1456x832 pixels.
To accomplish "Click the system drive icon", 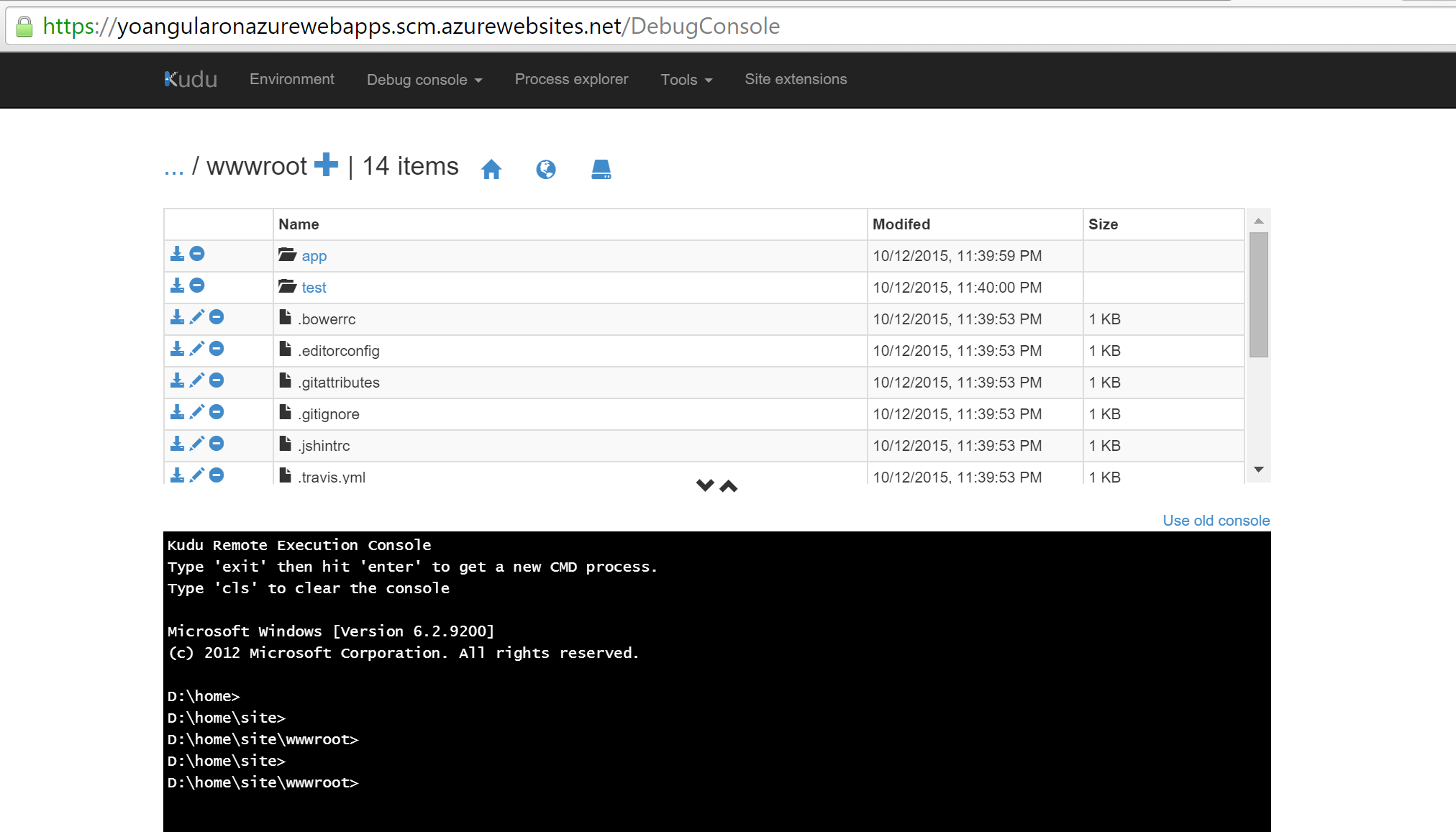I will click(x=601, y=169).
